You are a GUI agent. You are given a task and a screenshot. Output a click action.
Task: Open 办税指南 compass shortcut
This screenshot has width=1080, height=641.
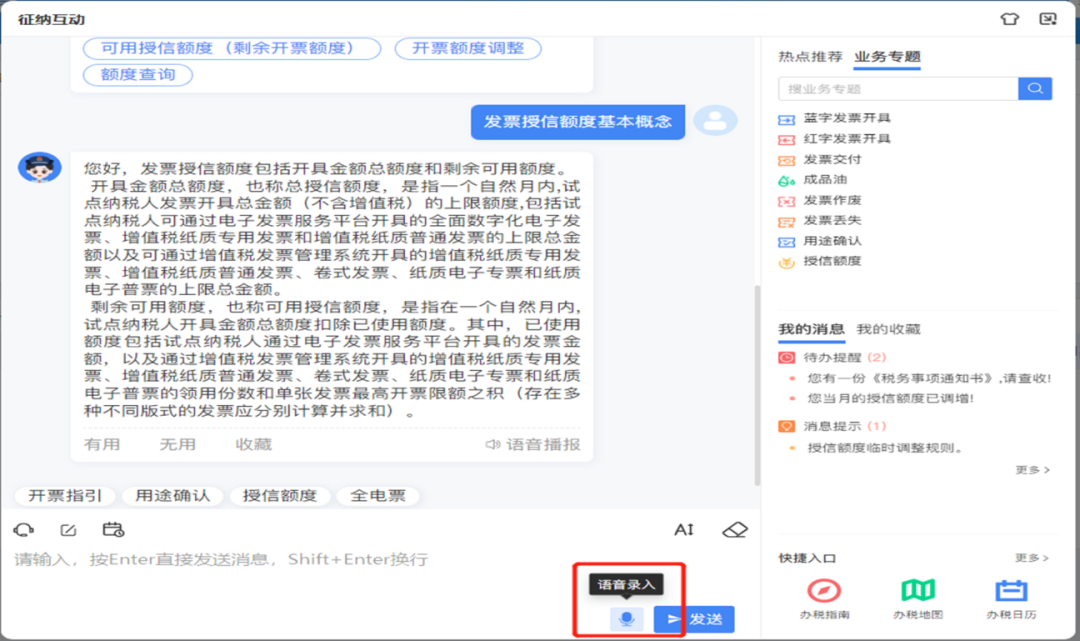pos(824,598)
